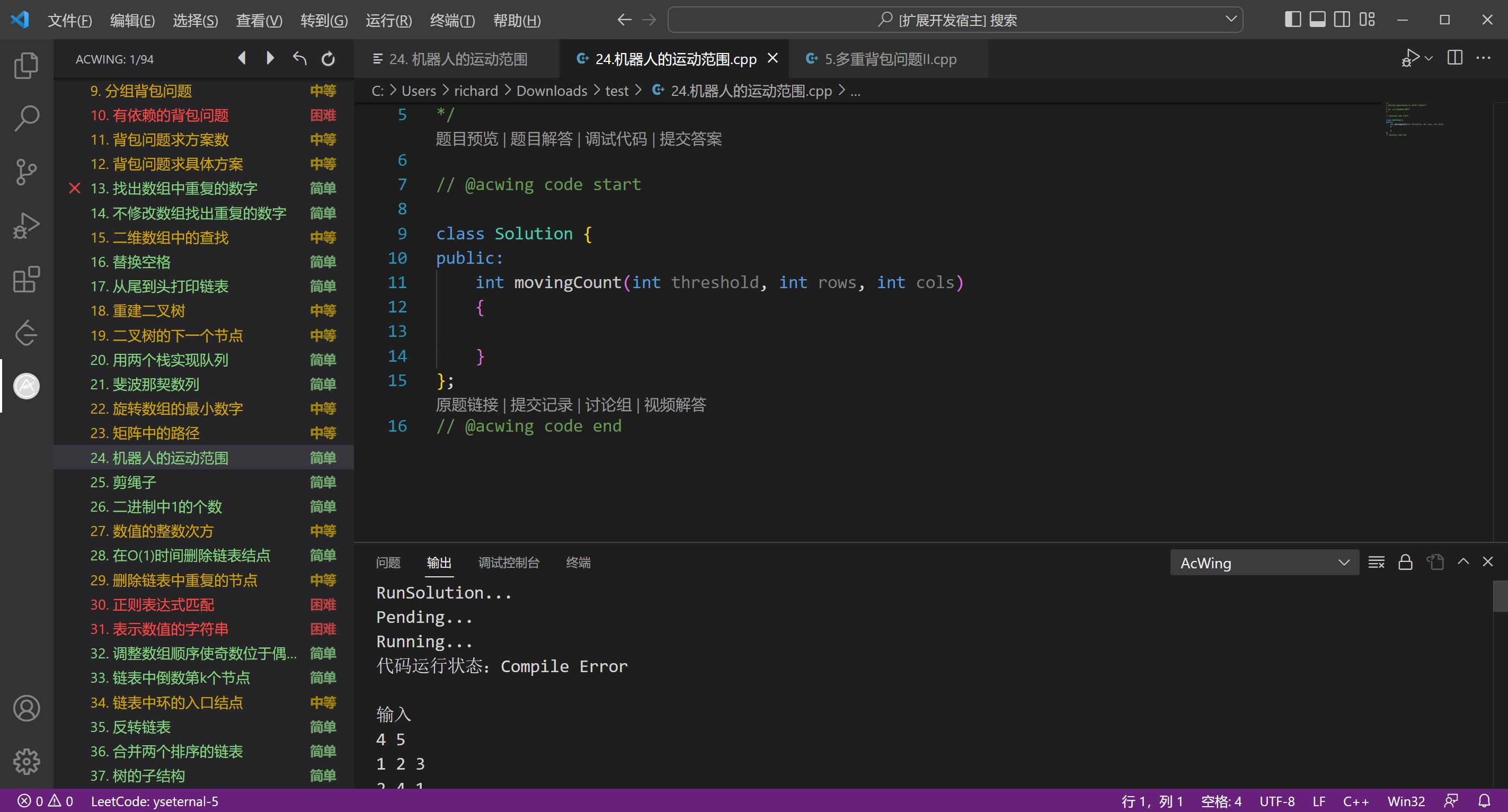Screen dimensions: 1508x812
Task: Toggle the output scroll lock
Action: [x=1405, y=563]
